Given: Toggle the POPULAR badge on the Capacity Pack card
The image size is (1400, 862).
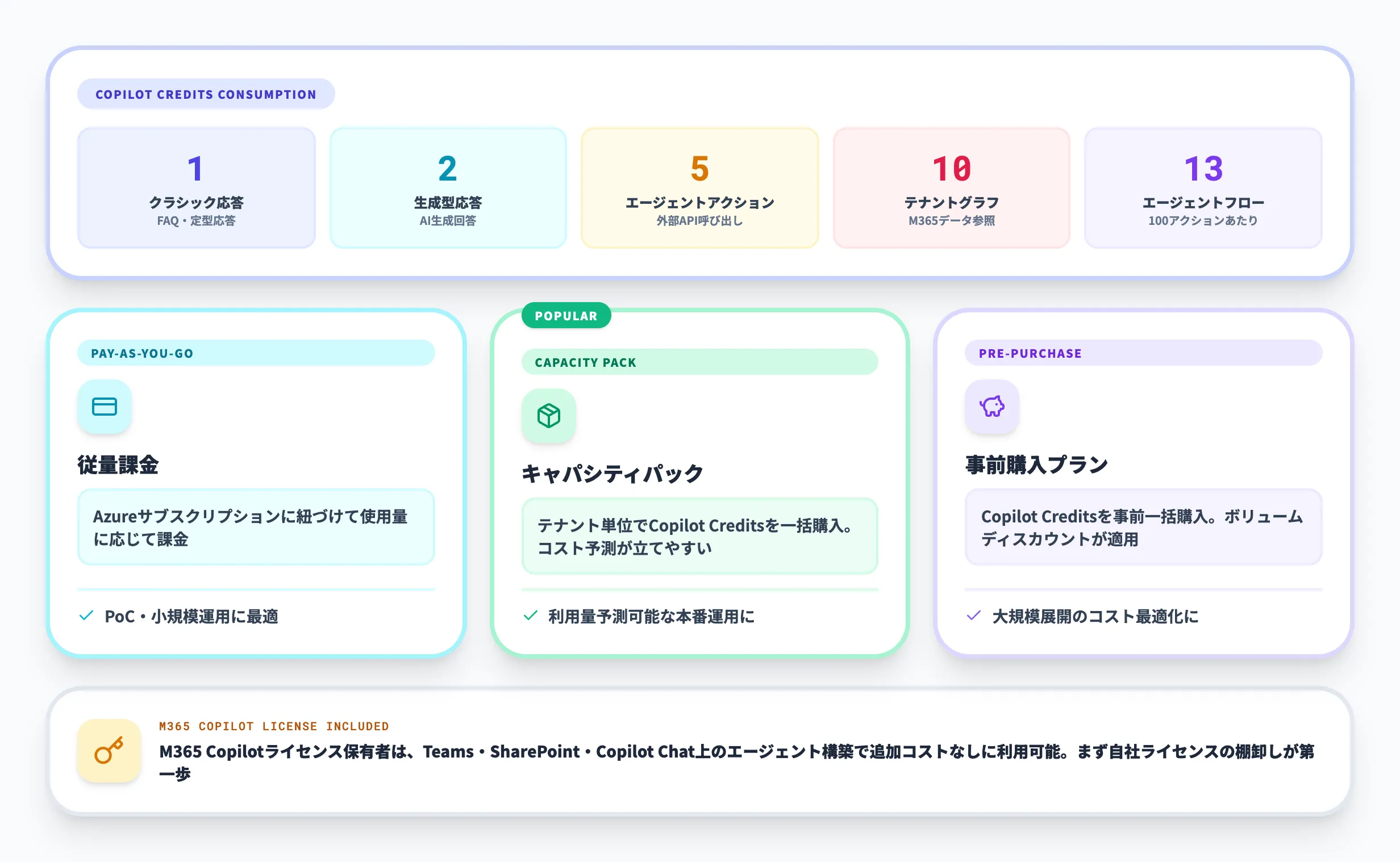Looking at the screenshot, I should 566,315.
